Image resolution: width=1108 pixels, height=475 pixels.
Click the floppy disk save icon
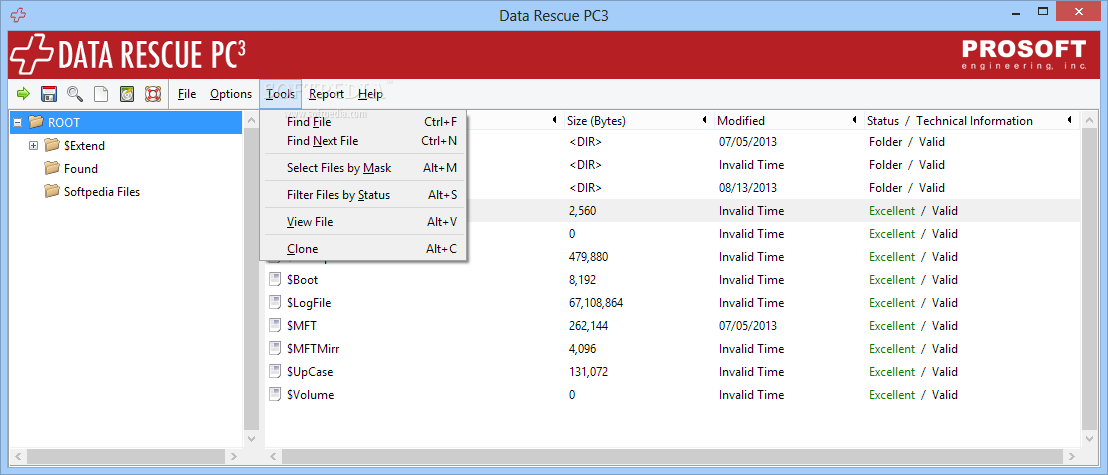(49, 93)
